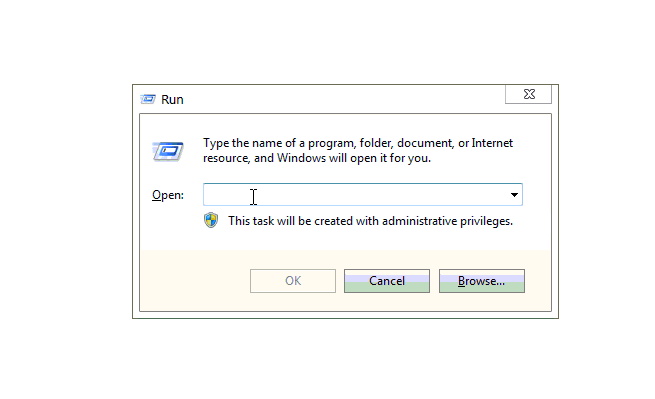Click the administrative privileges notice text

[x=371, y=221]
